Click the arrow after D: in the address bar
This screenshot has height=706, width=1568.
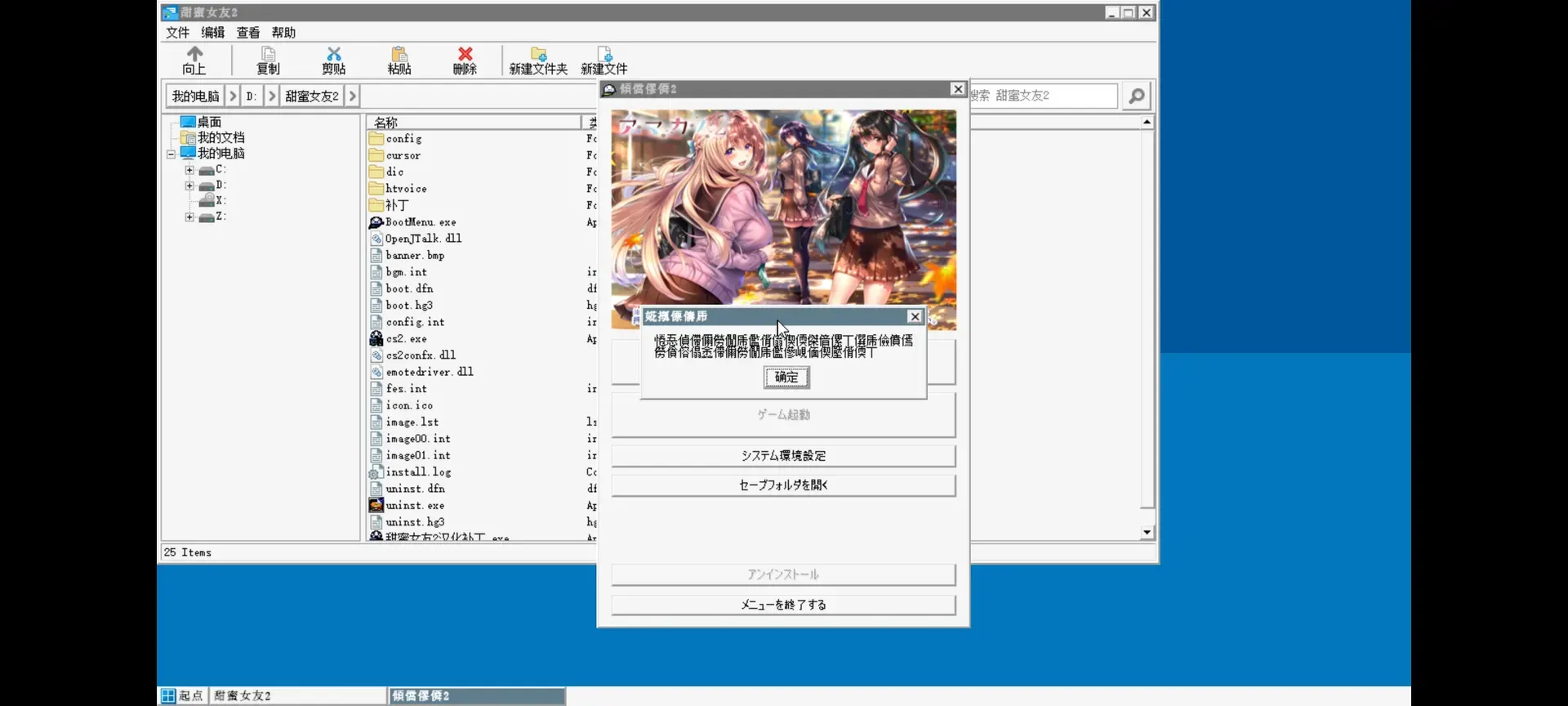point(272,96)
